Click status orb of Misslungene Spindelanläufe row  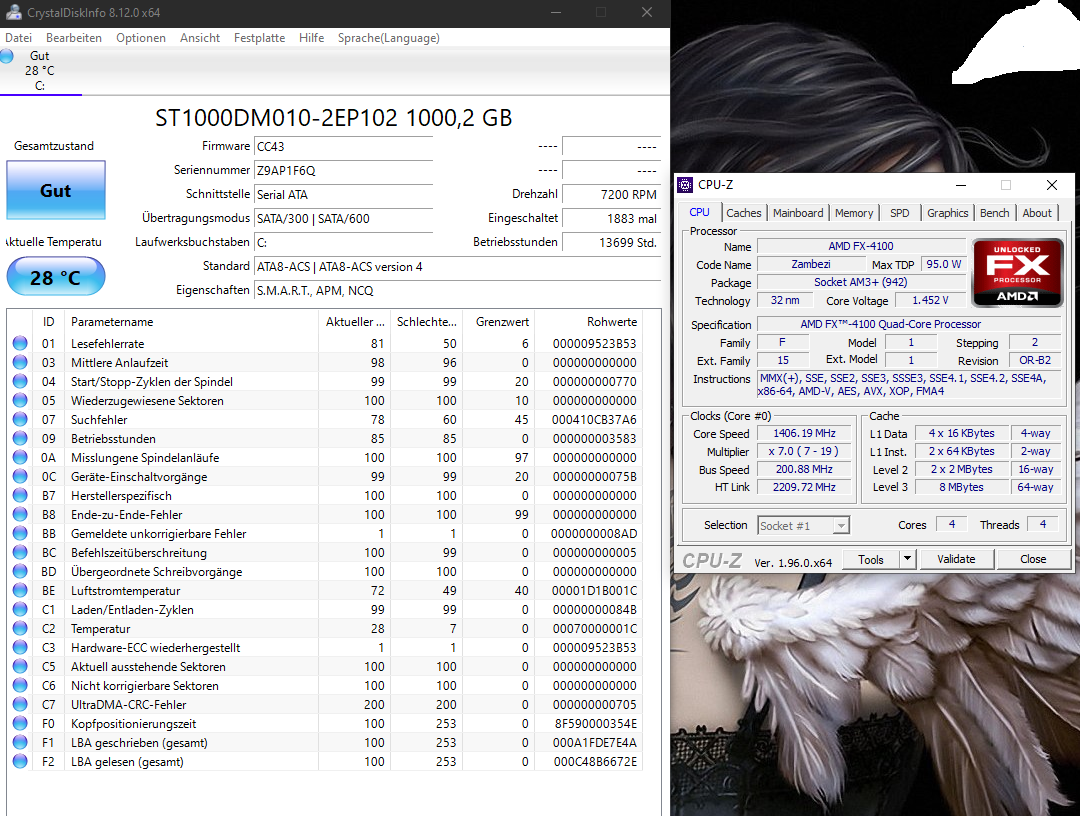[x=20, y=457]
